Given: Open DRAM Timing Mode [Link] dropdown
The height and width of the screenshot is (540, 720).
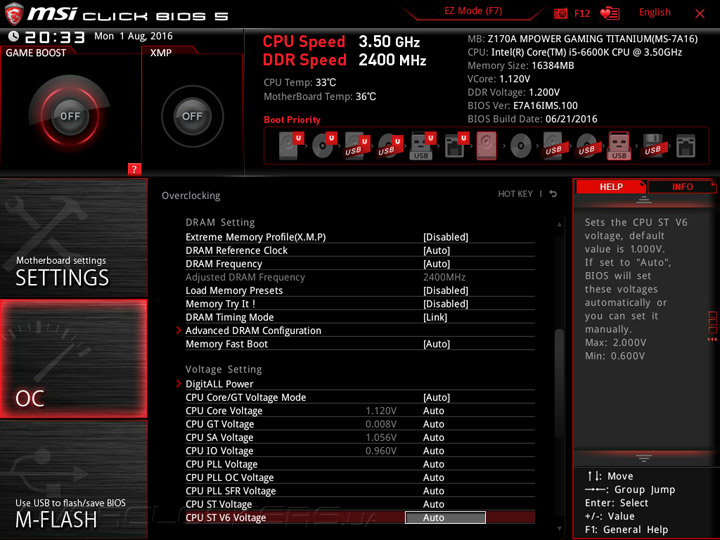Looking at the screenshot, I should coord(435,317).
